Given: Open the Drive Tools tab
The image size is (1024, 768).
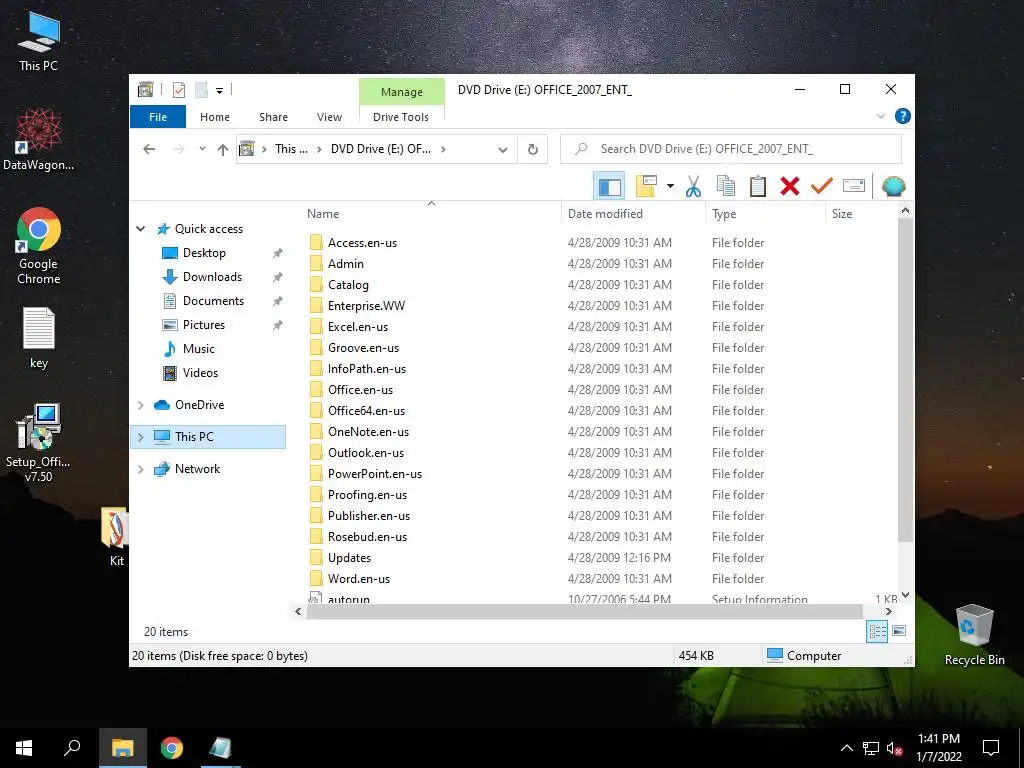Looking at the screenshot, I should click(401, 117).
